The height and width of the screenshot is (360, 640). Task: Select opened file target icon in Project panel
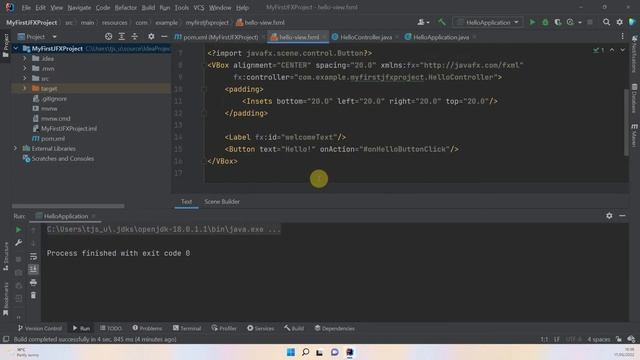pos(108,37)
